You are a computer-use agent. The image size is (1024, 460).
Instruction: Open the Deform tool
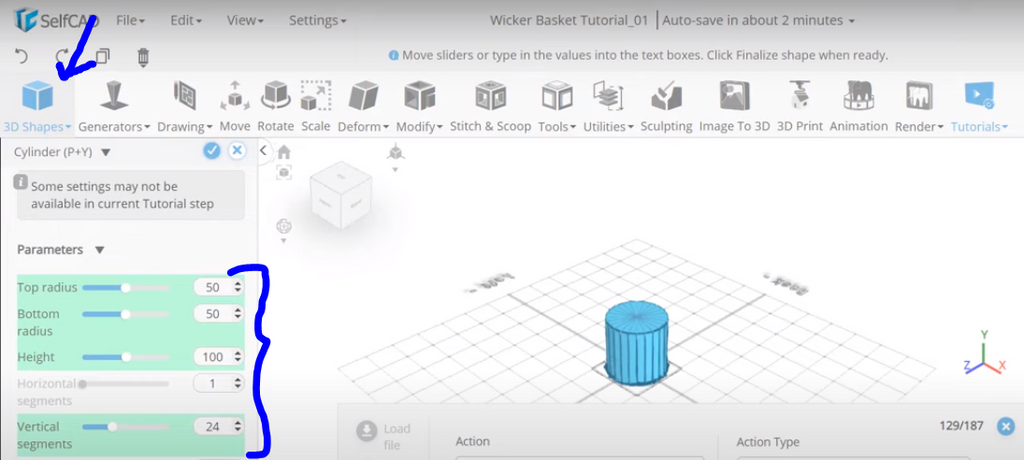pyautogui.click(x=363, y=107)
